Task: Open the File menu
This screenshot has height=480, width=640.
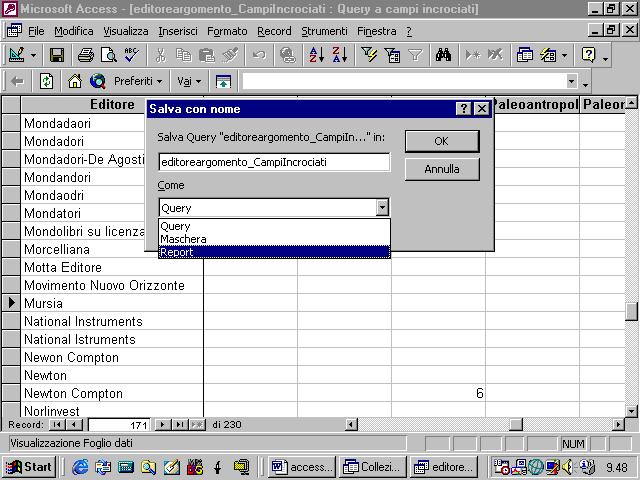Action: [36, 31]
